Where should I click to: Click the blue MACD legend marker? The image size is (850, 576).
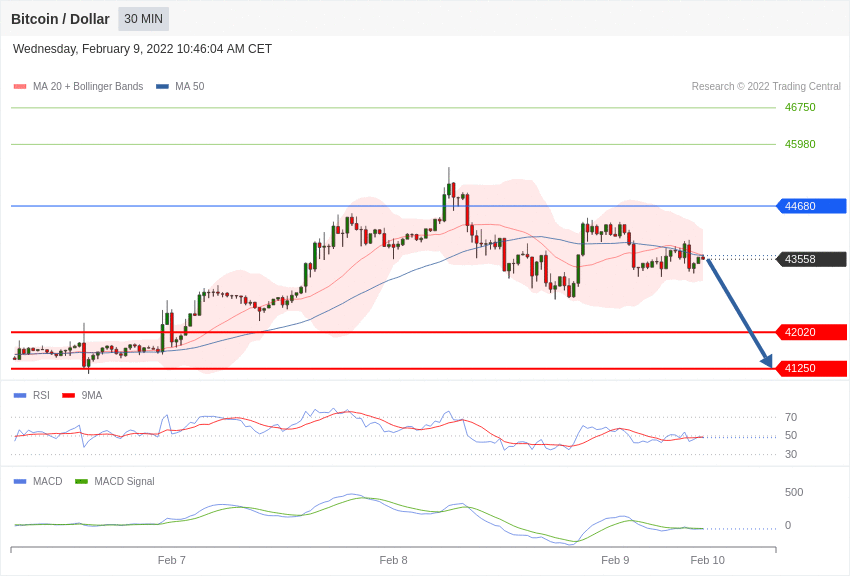click(x=20, y=482)
